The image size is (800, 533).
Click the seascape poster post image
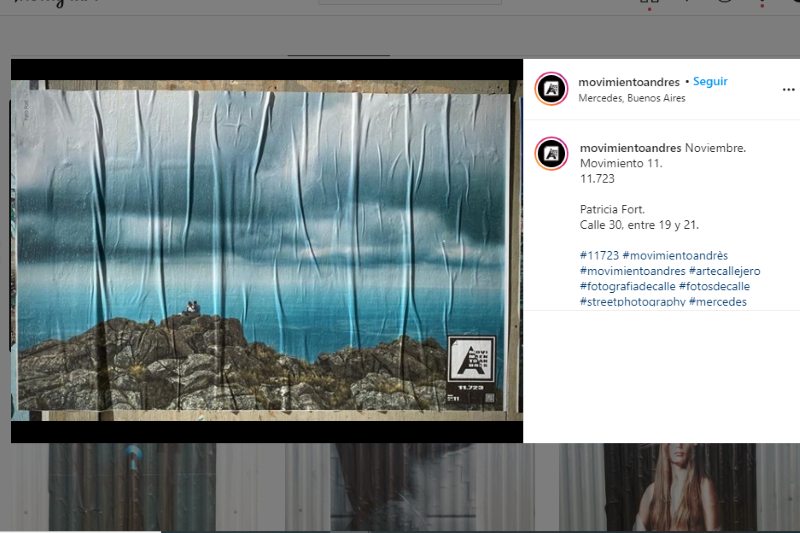tap(266, 250)
